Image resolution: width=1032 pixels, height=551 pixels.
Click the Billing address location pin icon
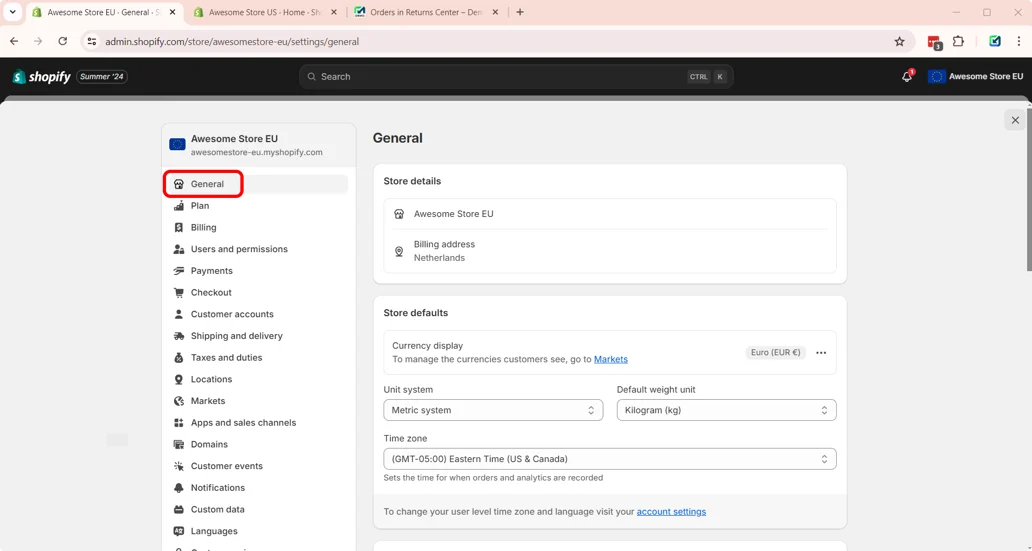[399, 251]
